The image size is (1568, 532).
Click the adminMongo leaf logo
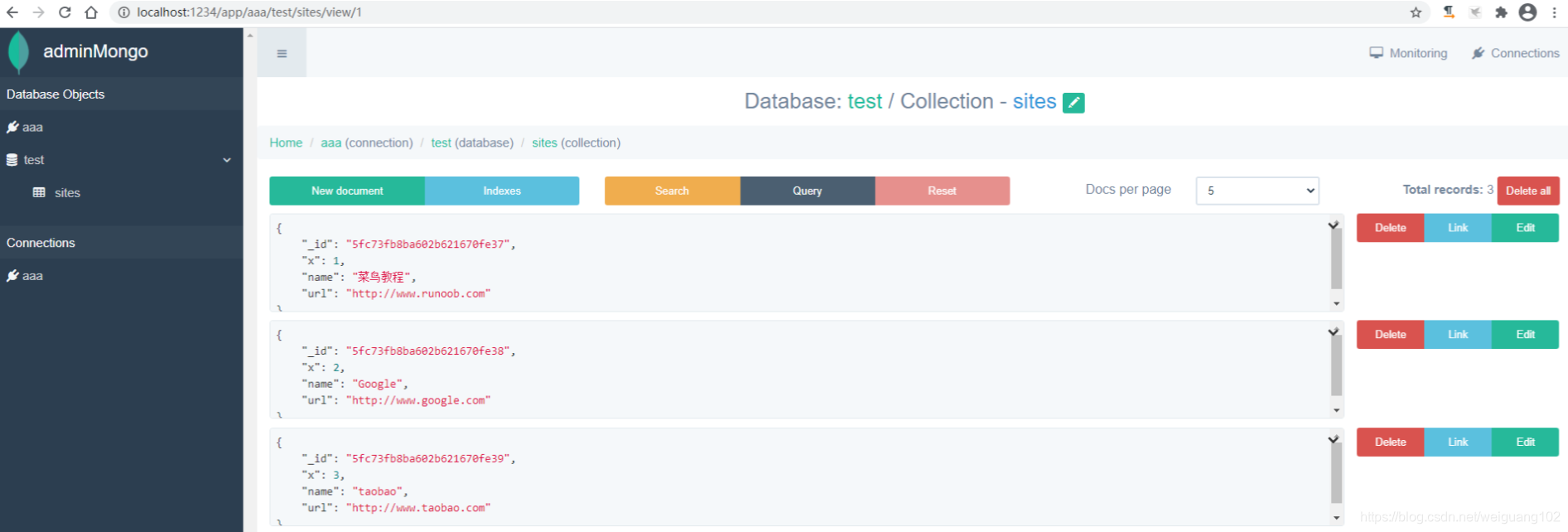(18, 52)
